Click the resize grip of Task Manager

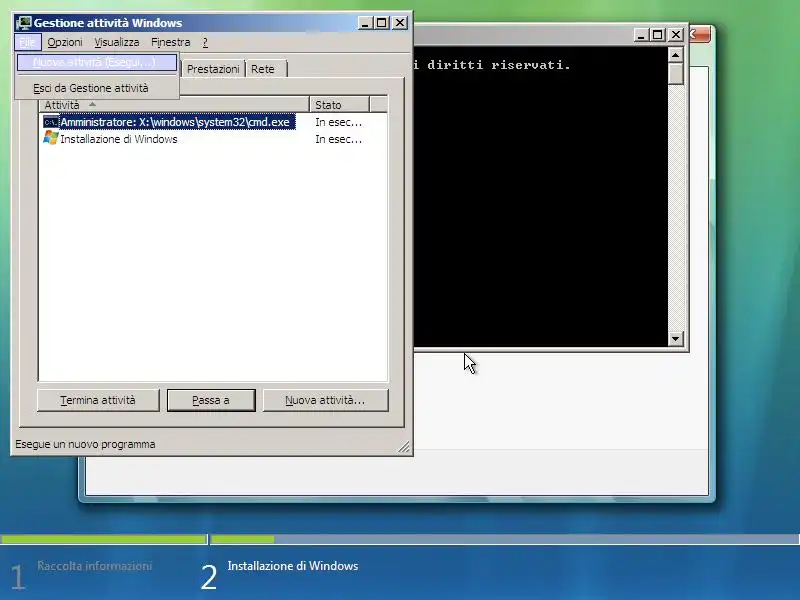click(404, 447)
